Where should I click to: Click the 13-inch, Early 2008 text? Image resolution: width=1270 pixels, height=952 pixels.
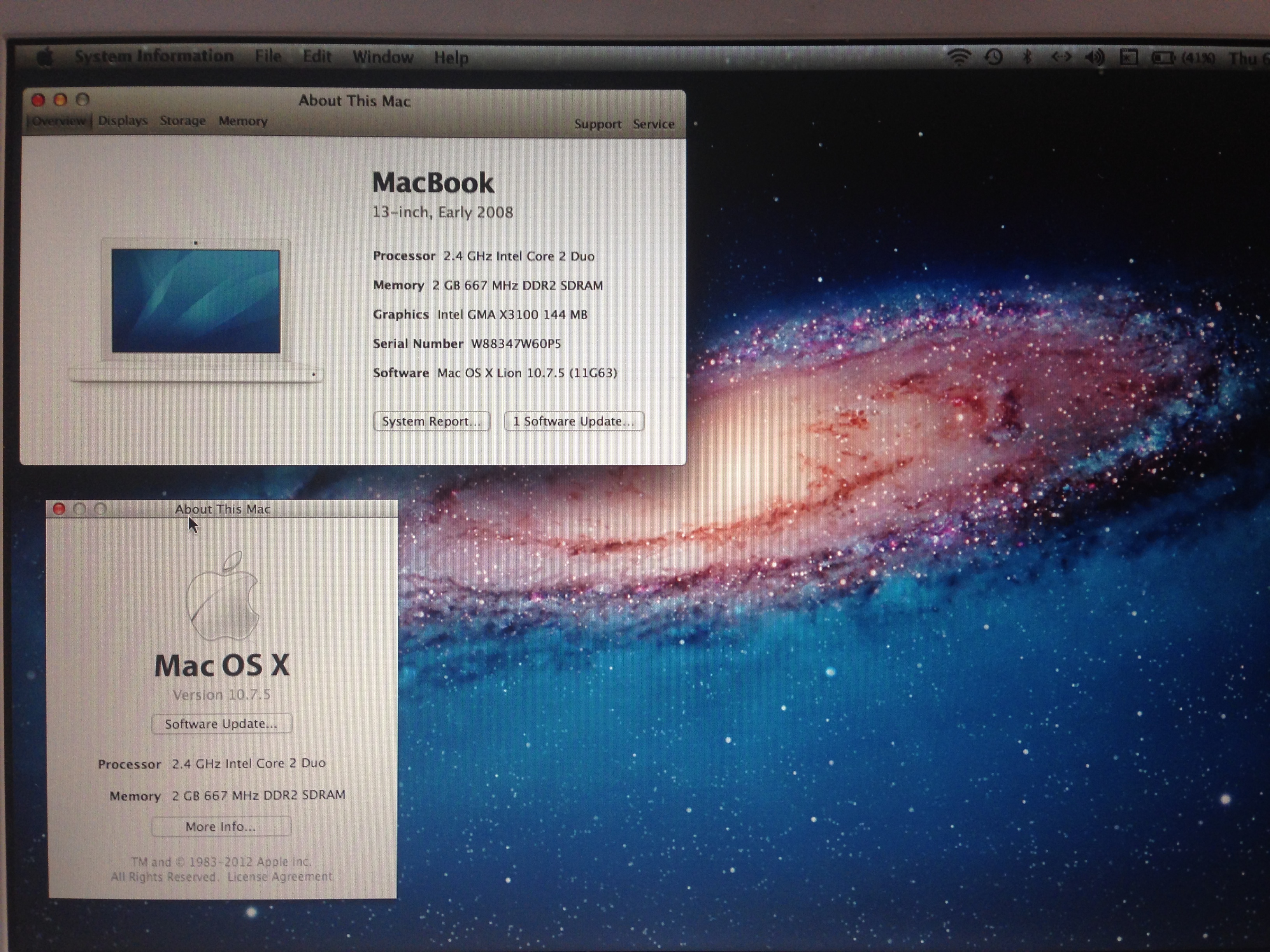pyautogui.click(x=443, y=212)
